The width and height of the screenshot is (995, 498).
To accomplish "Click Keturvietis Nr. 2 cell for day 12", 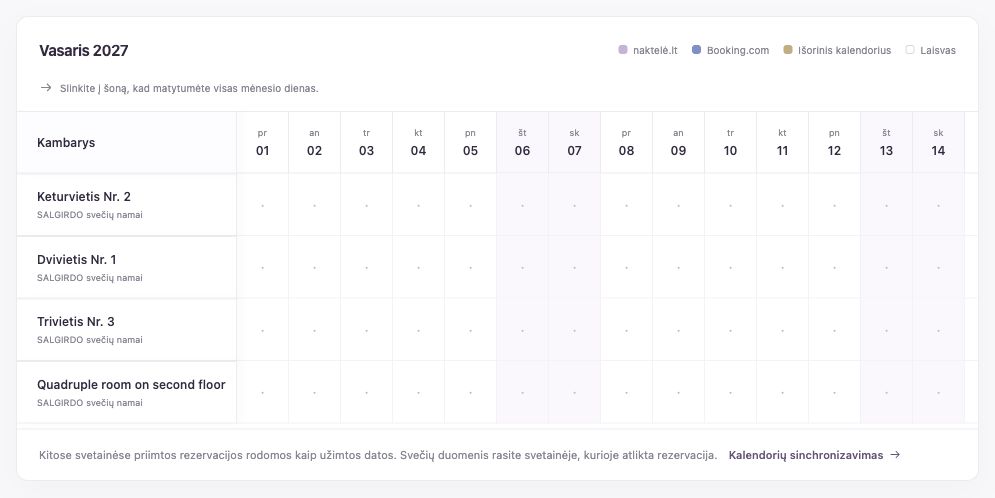I will click(x=835, y=205).
